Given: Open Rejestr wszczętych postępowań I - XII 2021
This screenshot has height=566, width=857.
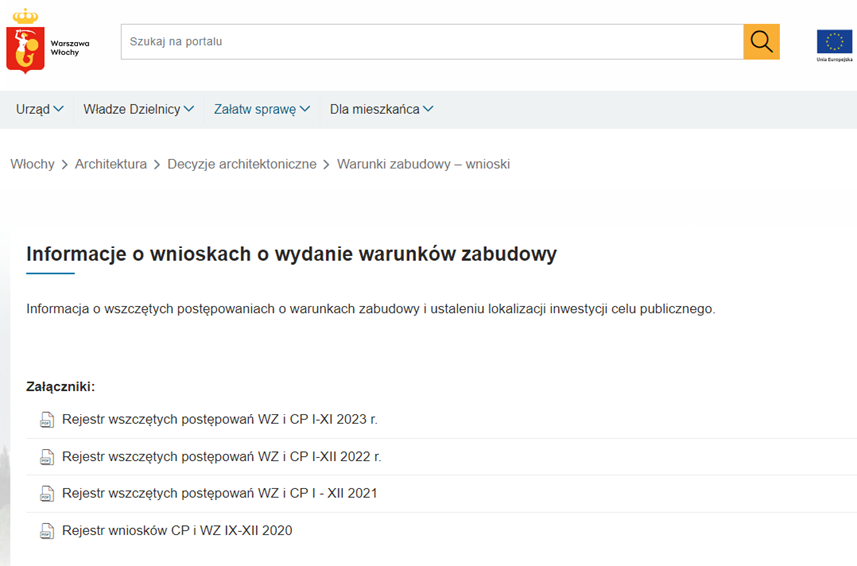Looking at the screenshot, I should 219,494.
